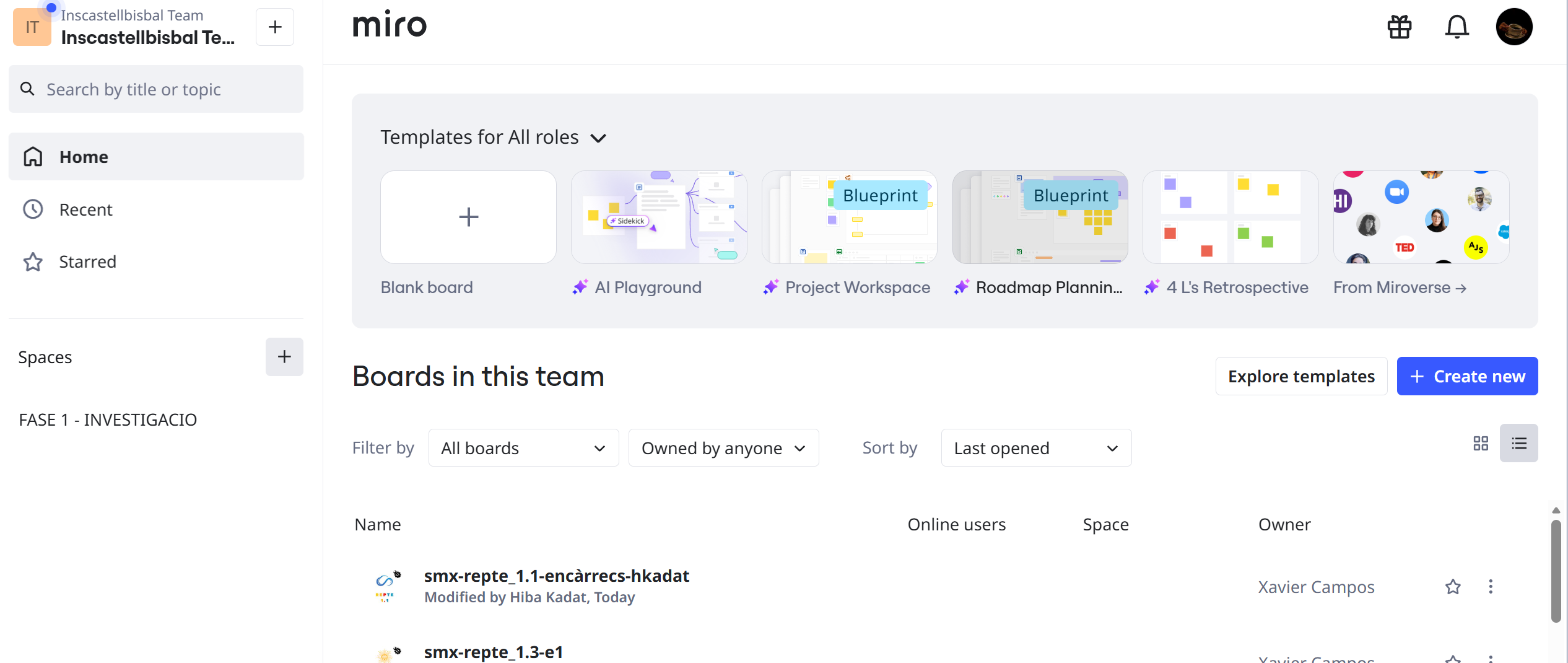Click the IT team avatar
This screenshot has height=663, width=1568.
click(32, 27)
